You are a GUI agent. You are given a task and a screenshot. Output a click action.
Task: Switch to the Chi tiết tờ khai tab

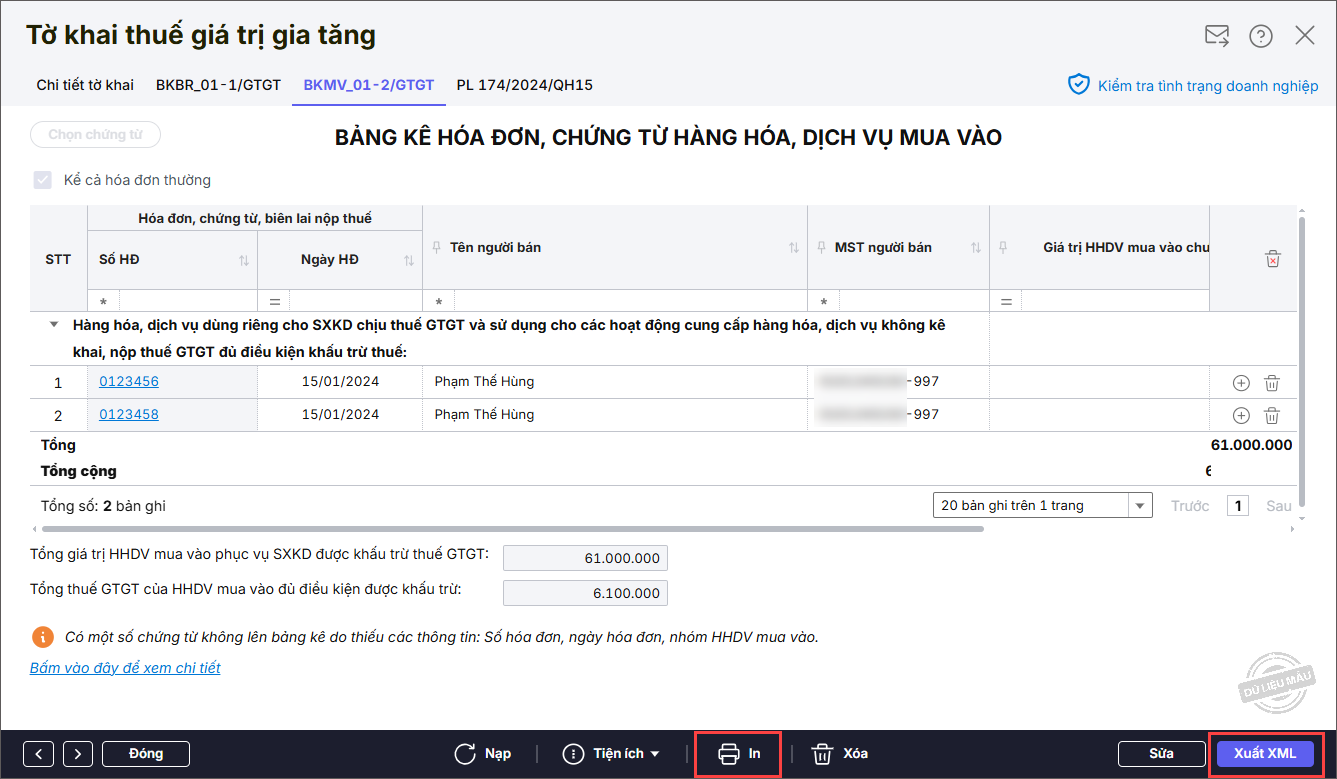[x=85, y=85]
